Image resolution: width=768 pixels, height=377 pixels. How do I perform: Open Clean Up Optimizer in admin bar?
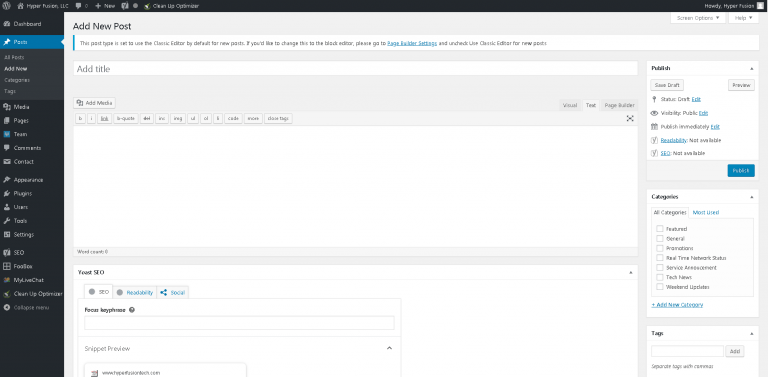(172, 6)
